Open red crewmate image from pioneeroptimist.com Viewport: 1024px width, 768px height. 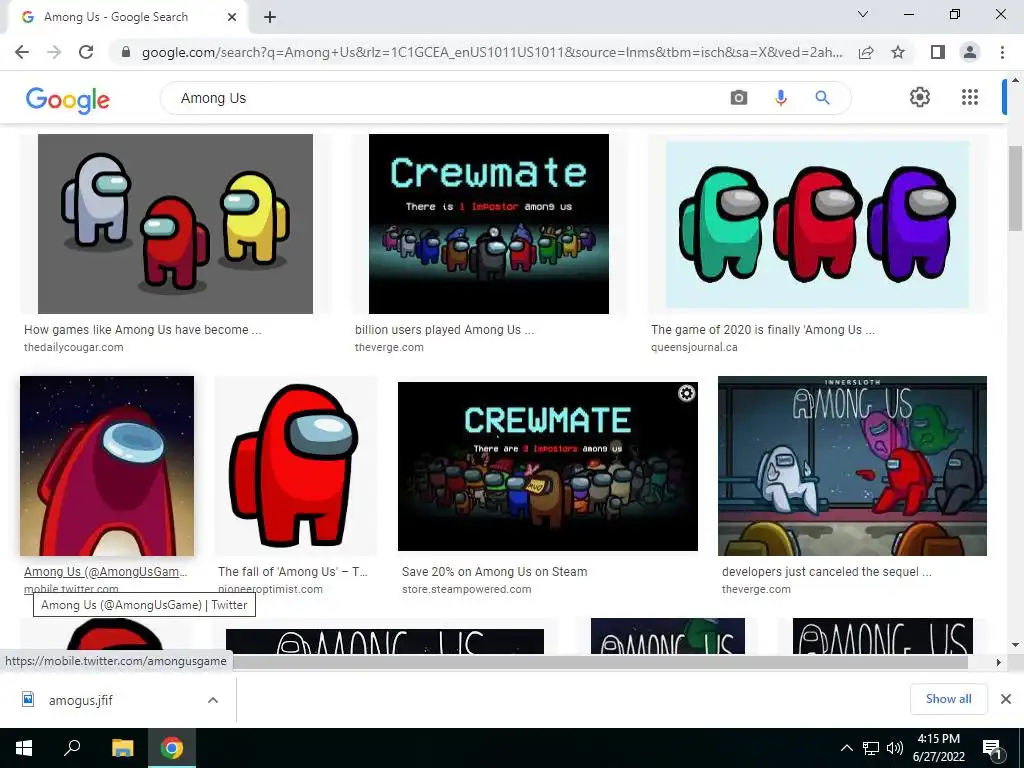296,466
